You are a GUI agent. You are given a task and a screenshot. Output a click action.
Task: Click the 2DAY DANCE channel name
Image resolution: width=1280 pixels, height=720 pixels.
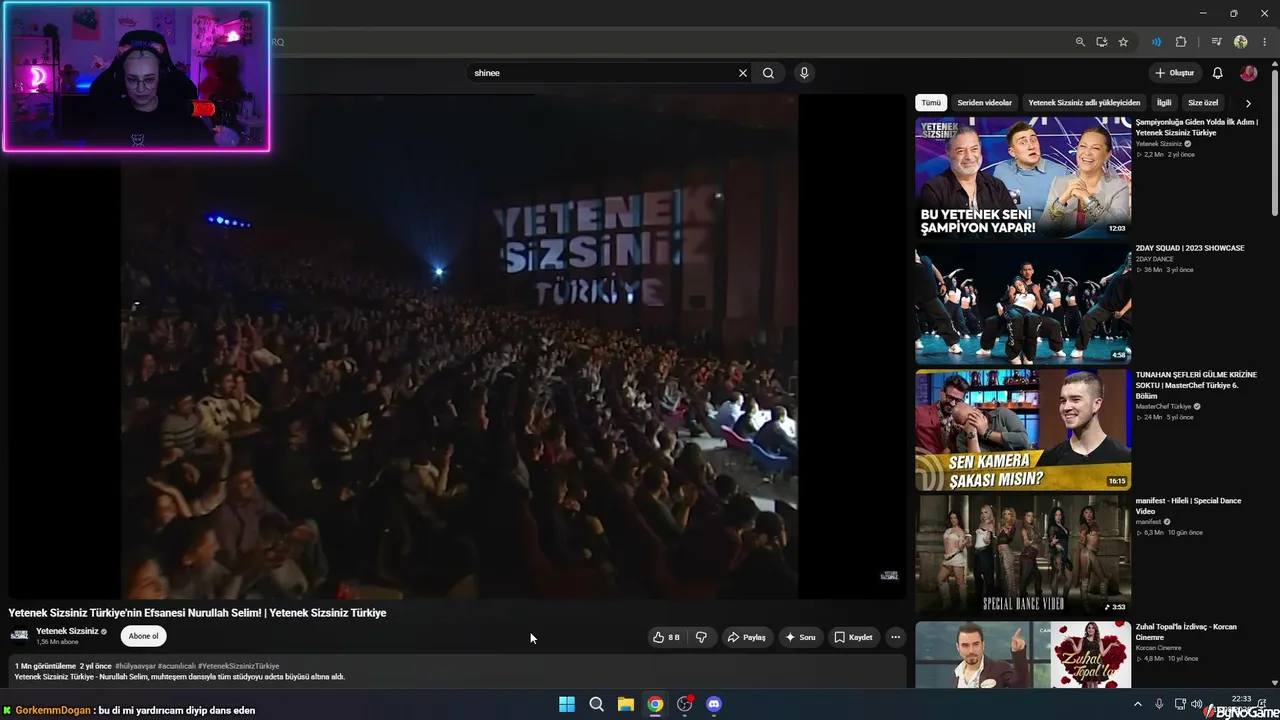tap(1154, 259)
